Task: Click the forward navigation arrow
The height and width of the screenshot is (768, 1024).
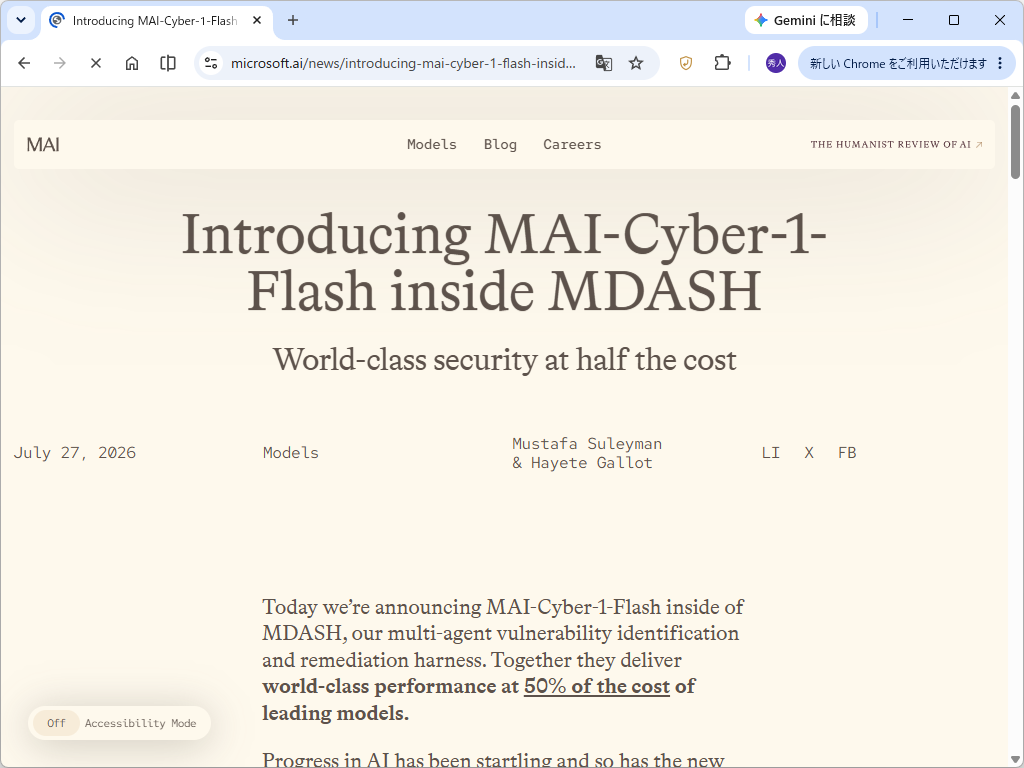Action: [59, 63]
